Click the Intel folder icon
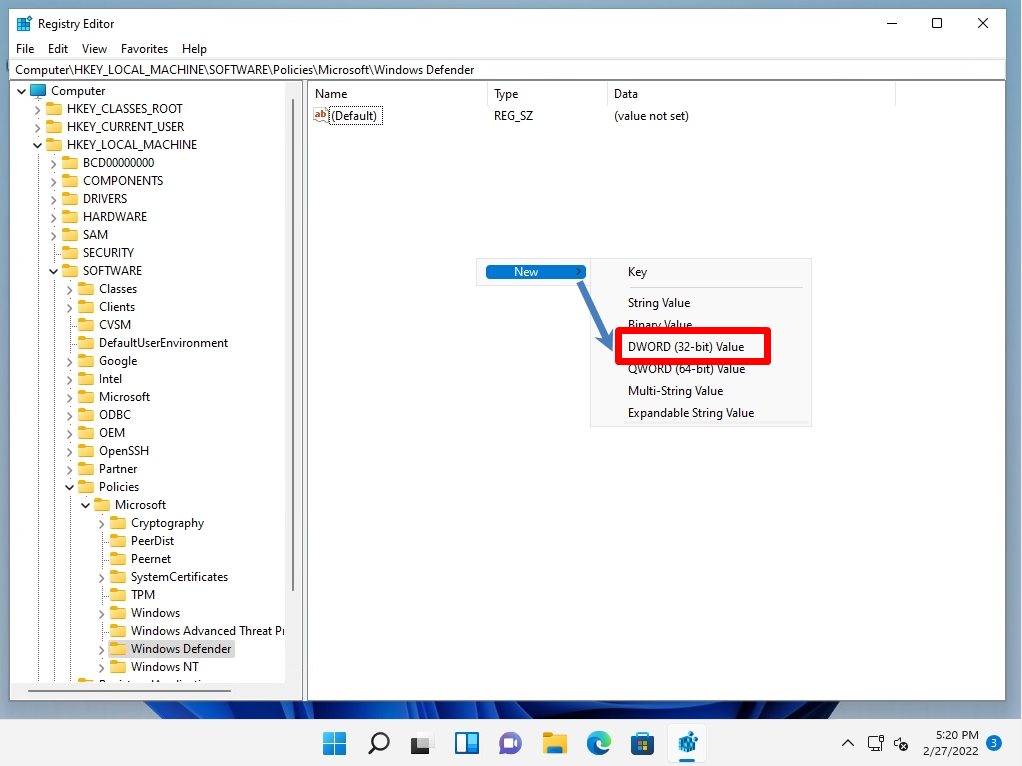This screenshot has height=766, width=1022. (86, 379)
